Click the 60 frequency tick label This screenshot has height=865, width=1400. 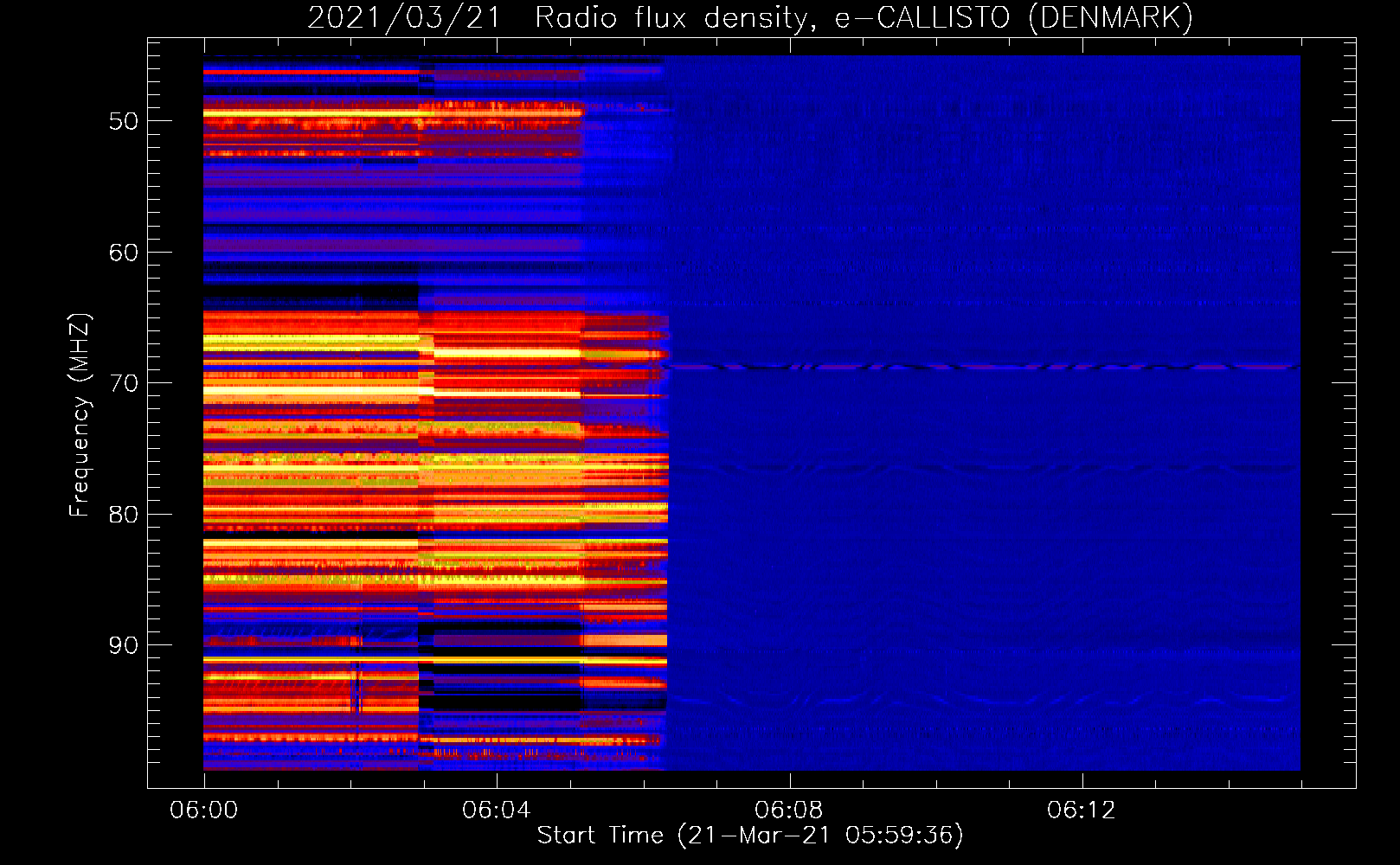[x=124, y=253]
